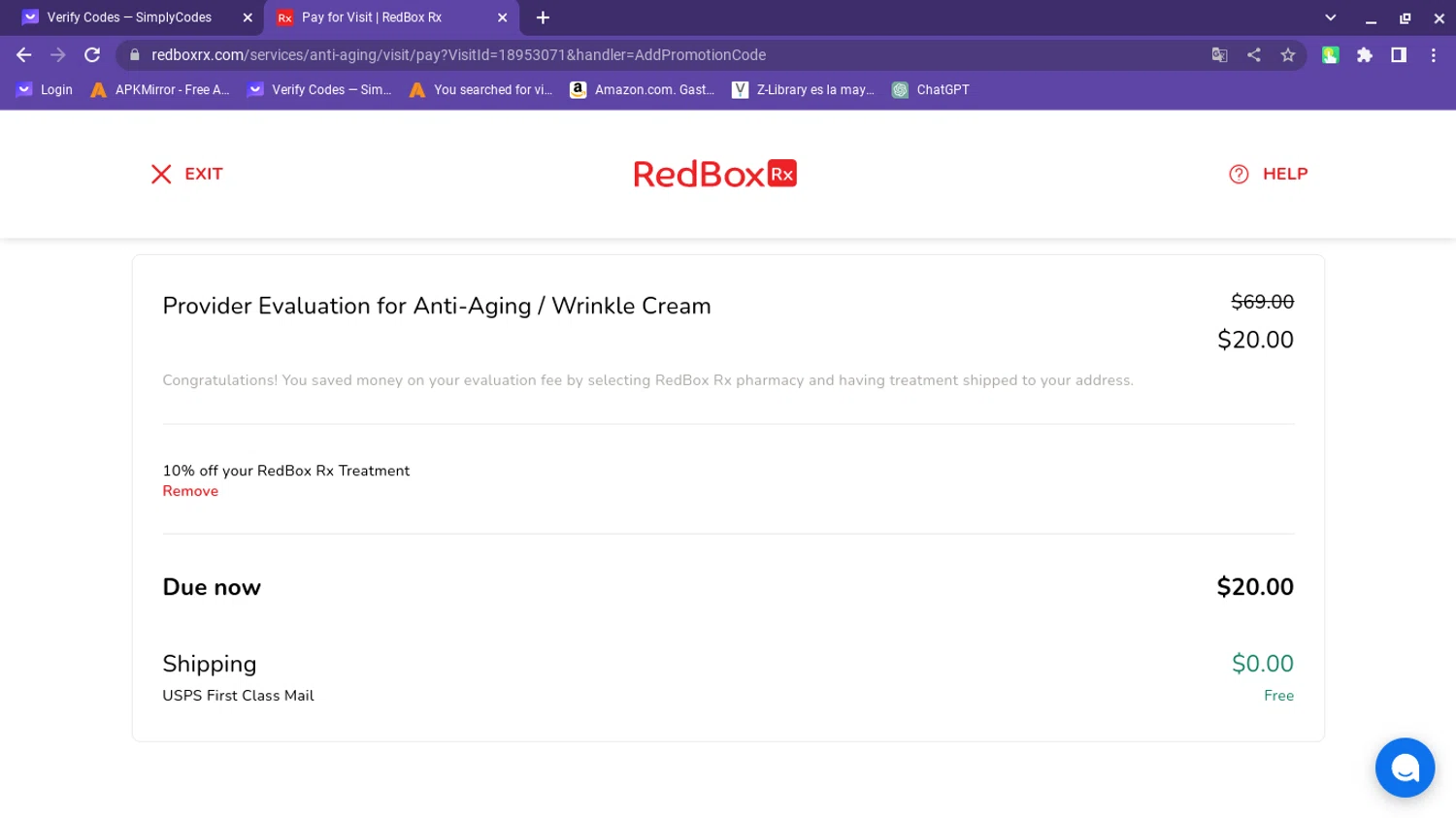The image size is (1456, 818).
Task: Click the Congratulations savings message
Action: pos(647,380)
